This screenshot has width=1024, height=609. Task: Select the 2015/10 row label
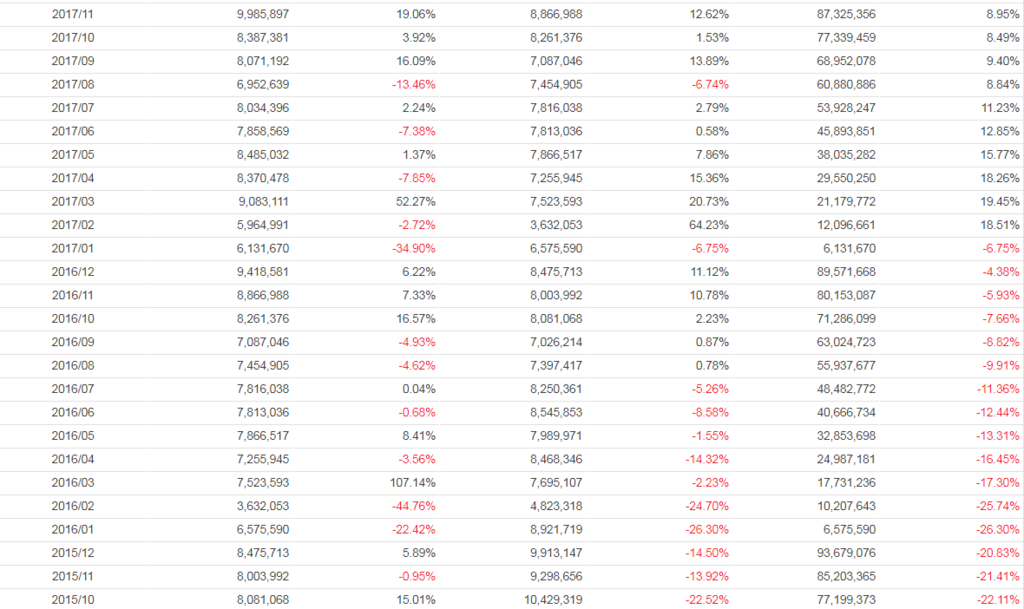tap(72, 600)
